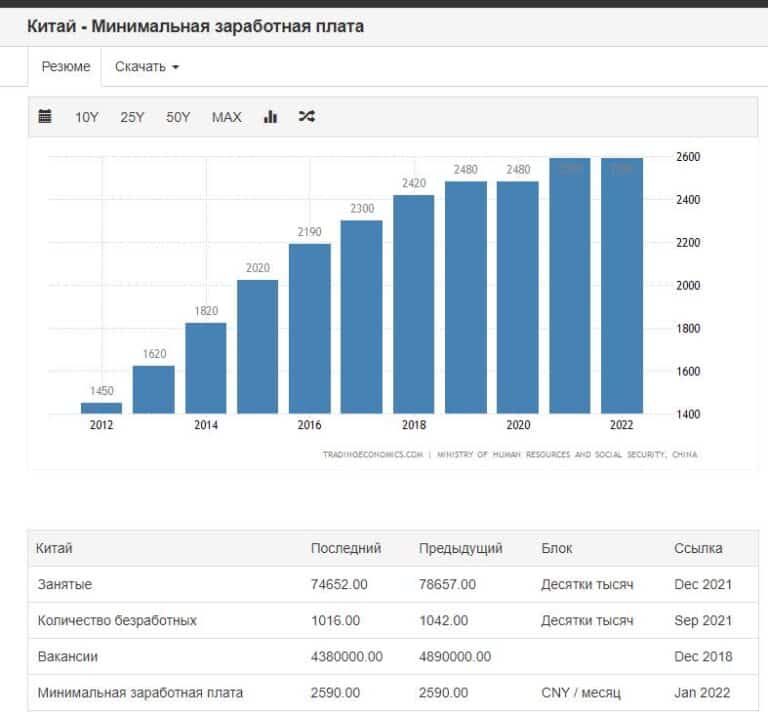Select the 25Y time range

tap(132, 117)
